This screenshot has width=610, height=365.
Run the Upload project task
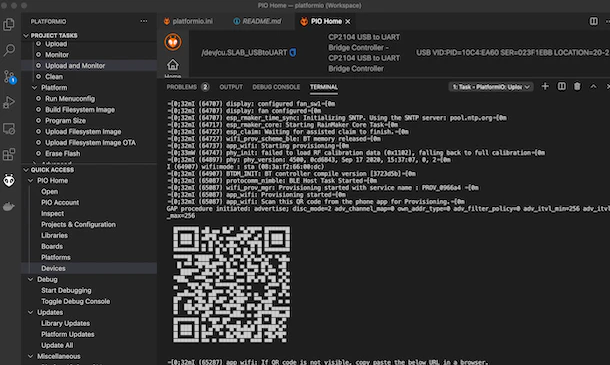pos(56,44)
